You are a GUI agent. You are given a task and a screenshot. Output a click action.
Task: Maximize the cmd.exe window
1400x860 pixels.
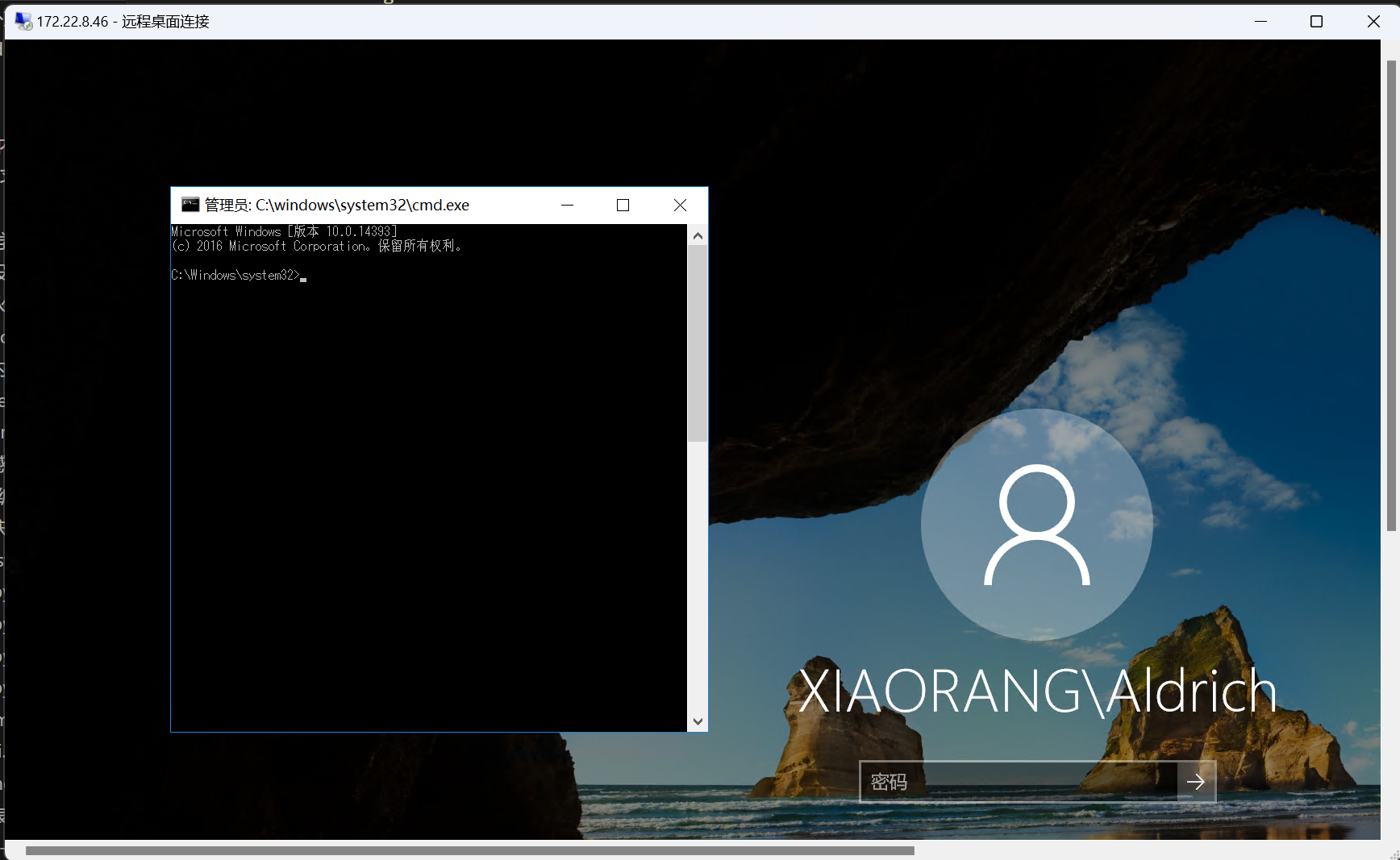[x=623, y=205]
